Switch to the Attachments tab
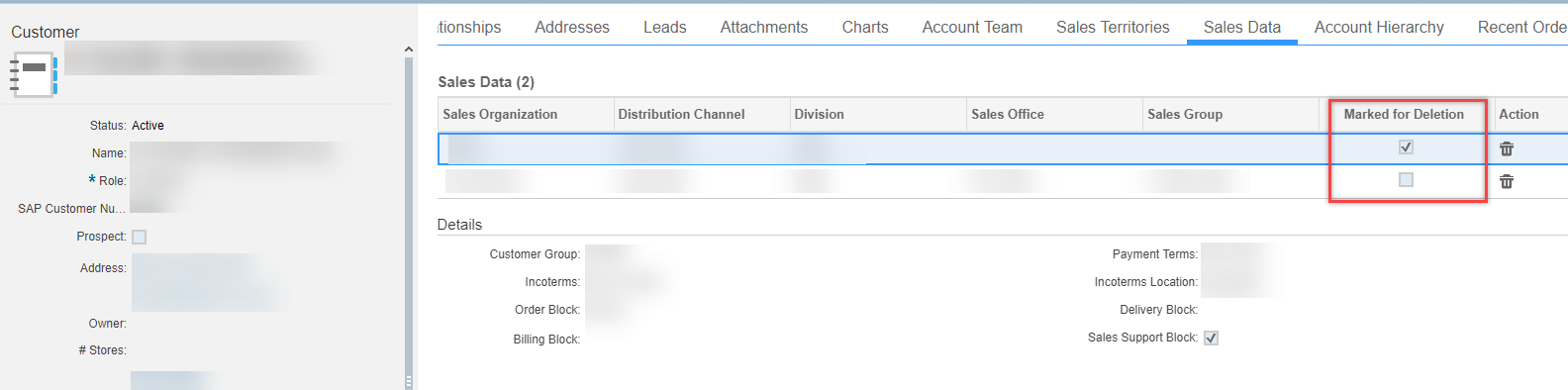 764,27
